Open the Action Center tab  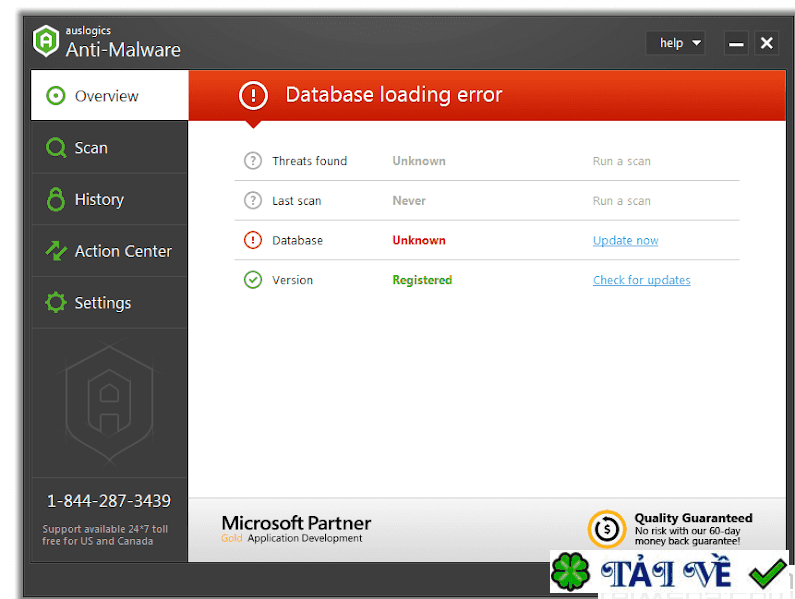pyautogui.click(x=110, y=251)
